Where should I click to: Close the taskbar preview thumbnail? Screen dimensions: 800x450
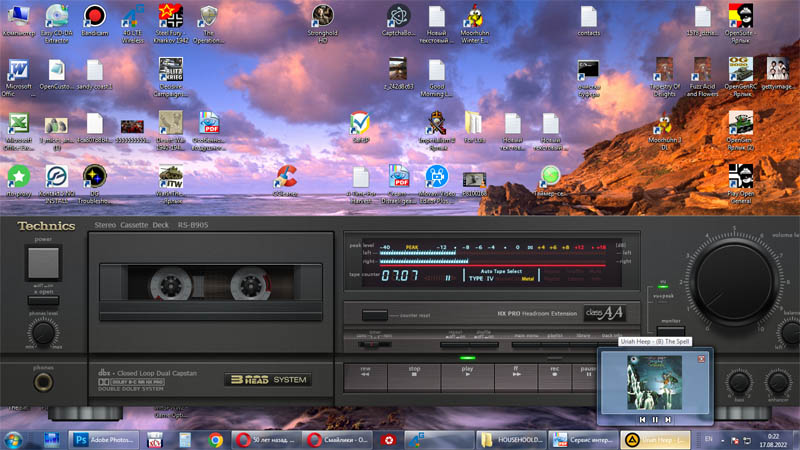[x=701, y=359]
